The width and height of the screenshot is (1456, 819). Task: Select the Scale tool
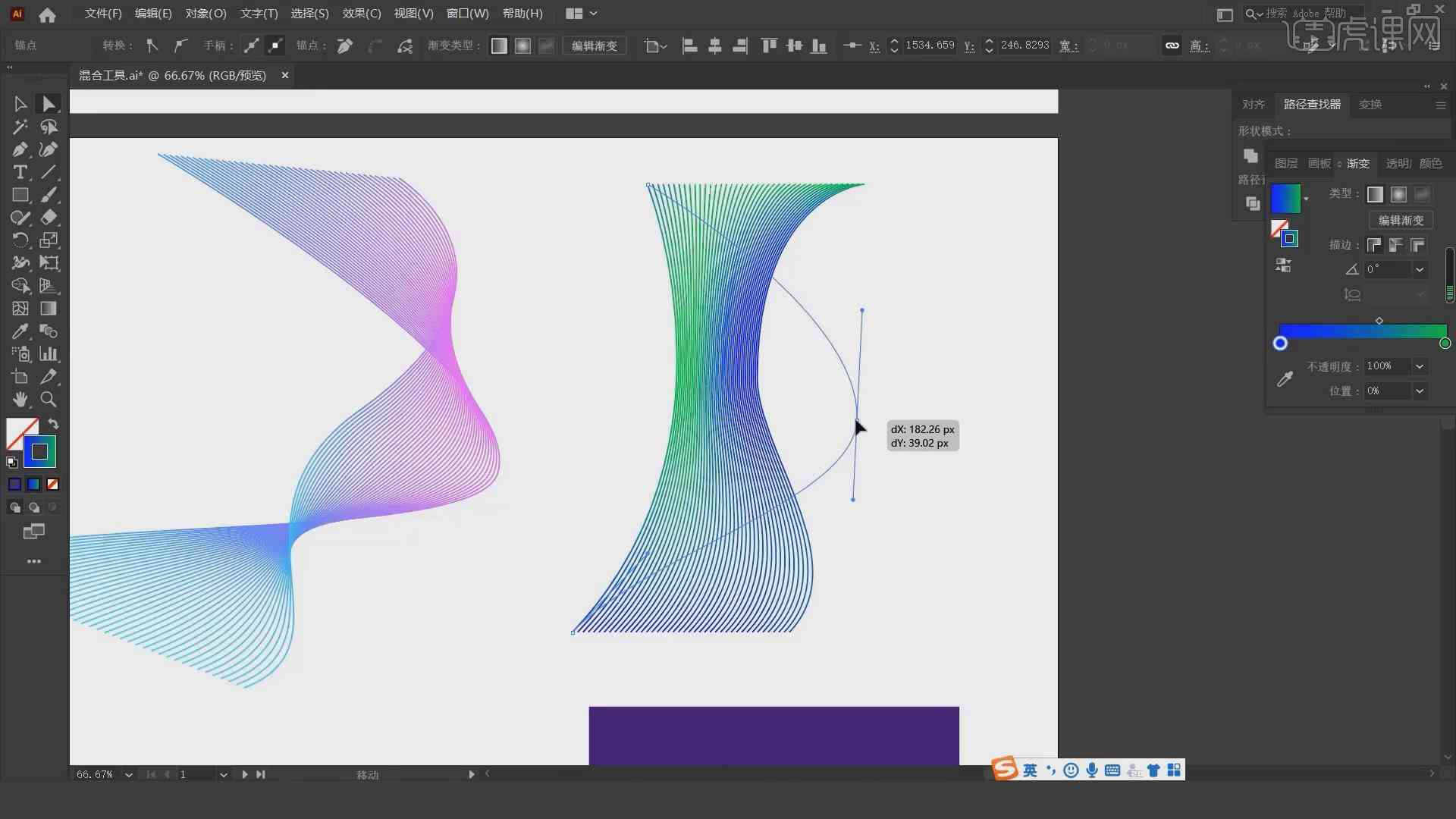(x=49, y=240)
